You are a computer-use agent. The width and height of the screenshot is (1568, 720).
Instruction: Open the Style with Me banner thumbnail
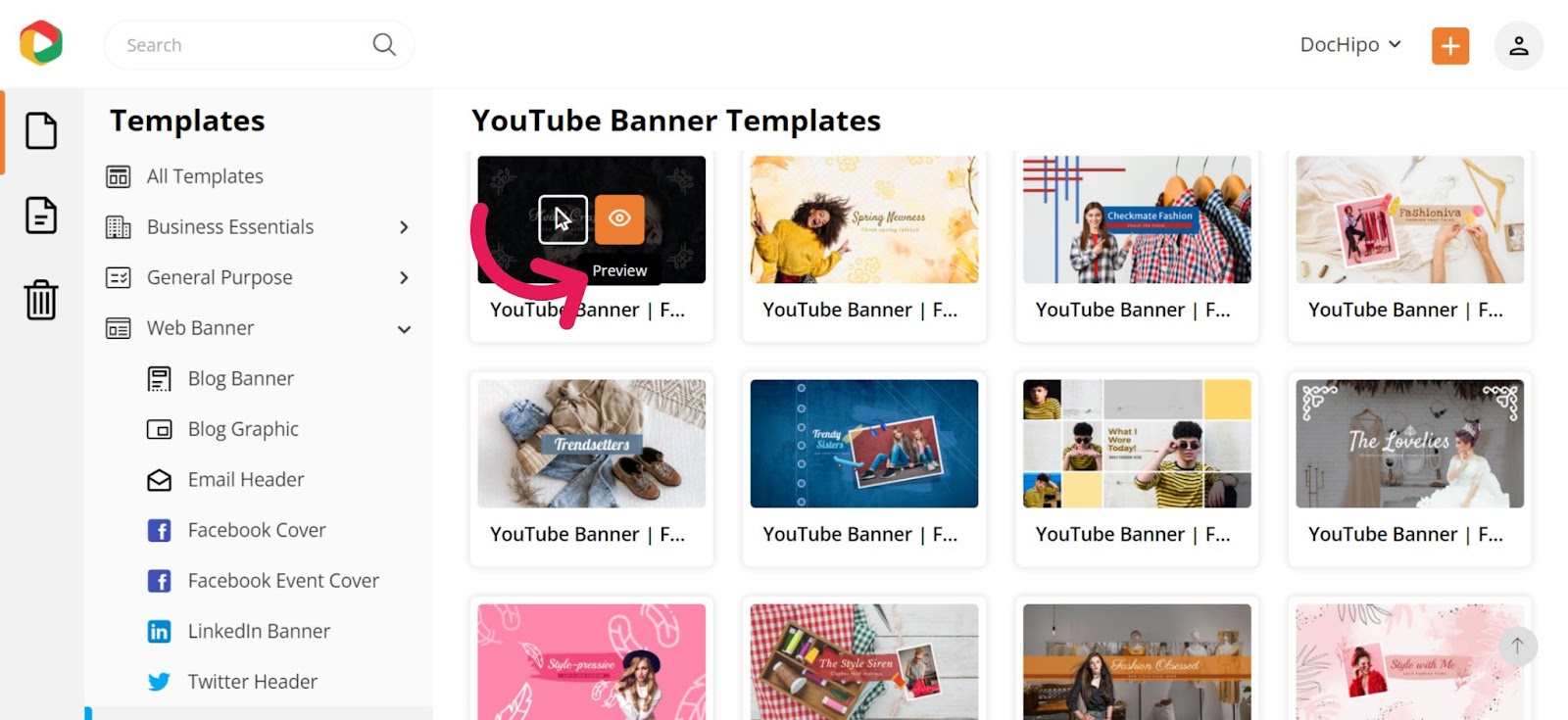click(1409, 662)
